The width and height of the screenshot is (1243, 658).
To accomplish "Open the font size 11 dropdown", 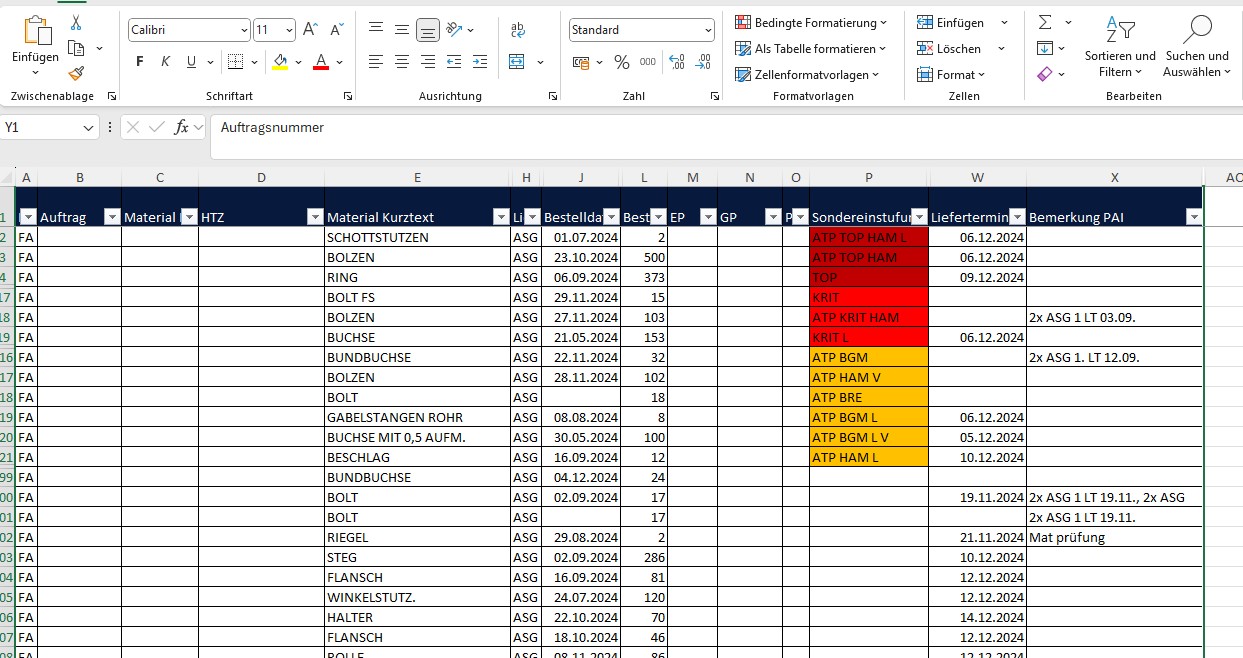I will point(289,30).
